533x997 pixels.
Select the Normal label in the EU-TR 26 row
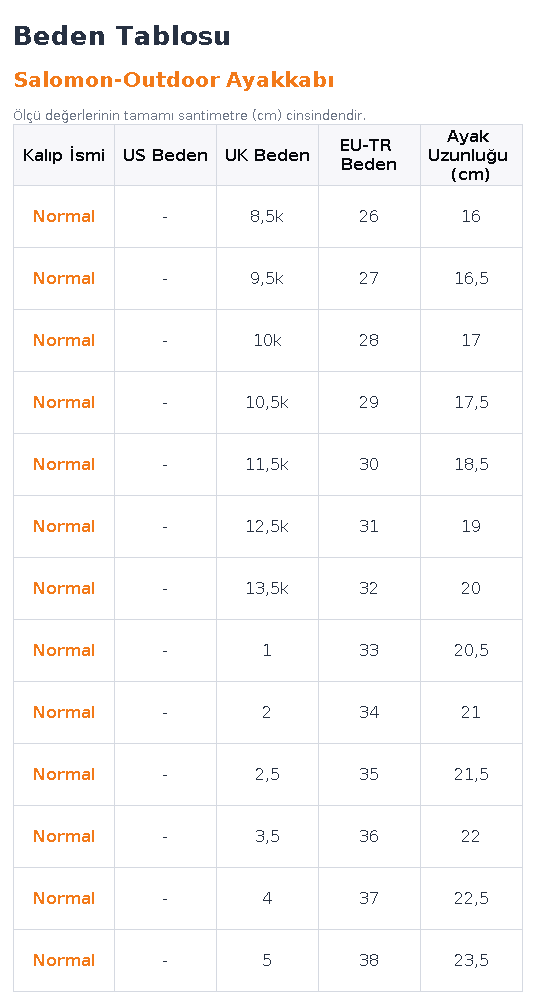click(x=64, y=216)
